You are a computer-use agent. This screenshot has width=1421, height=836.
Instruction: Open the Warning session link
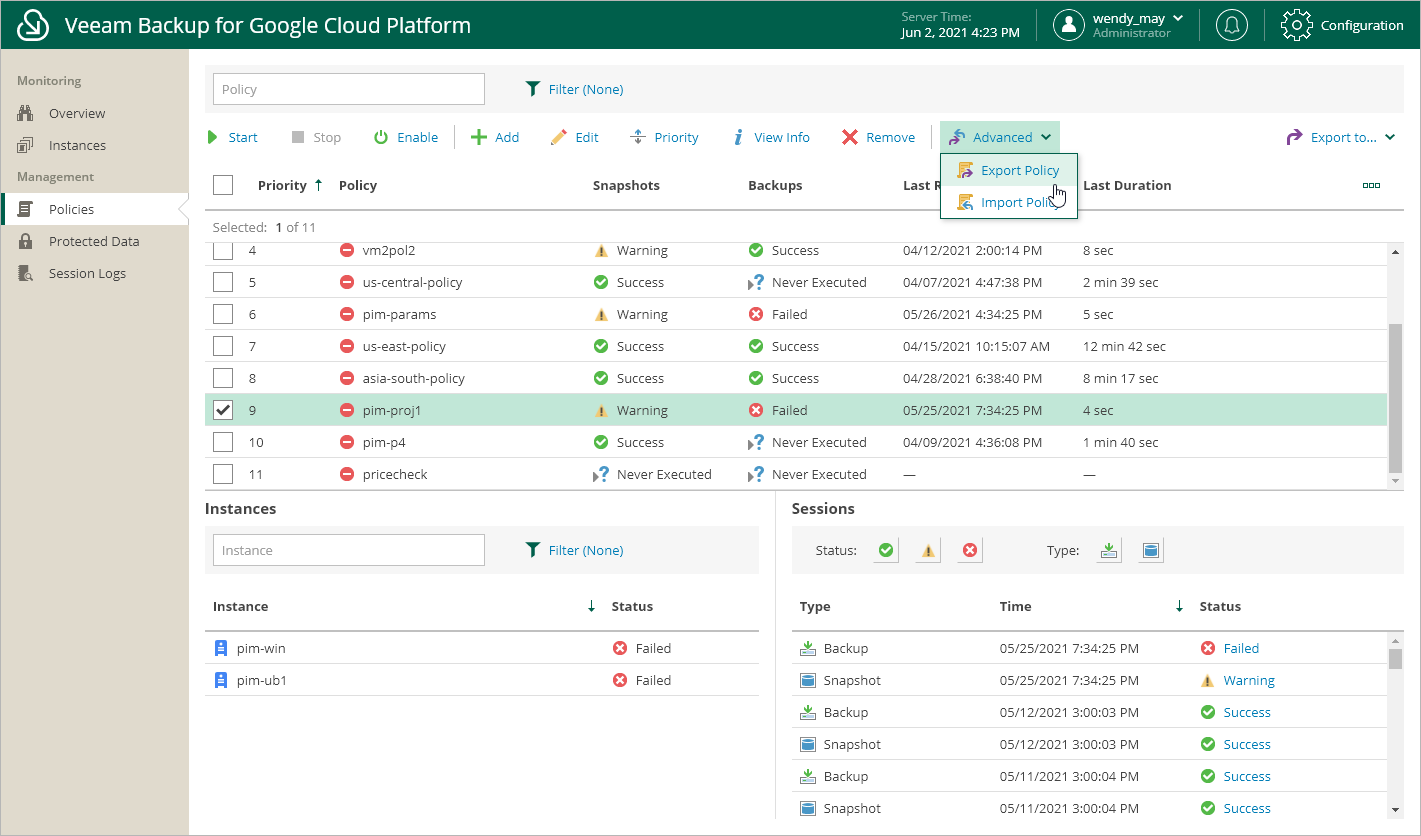coord(1249,680)
